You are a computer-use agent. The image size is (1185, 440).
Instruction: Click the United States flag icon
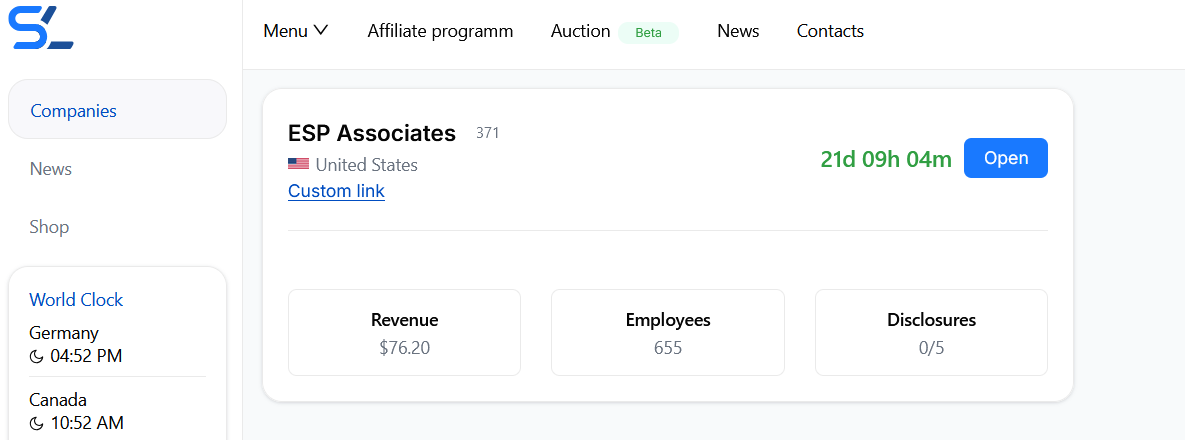coord(299,164)
